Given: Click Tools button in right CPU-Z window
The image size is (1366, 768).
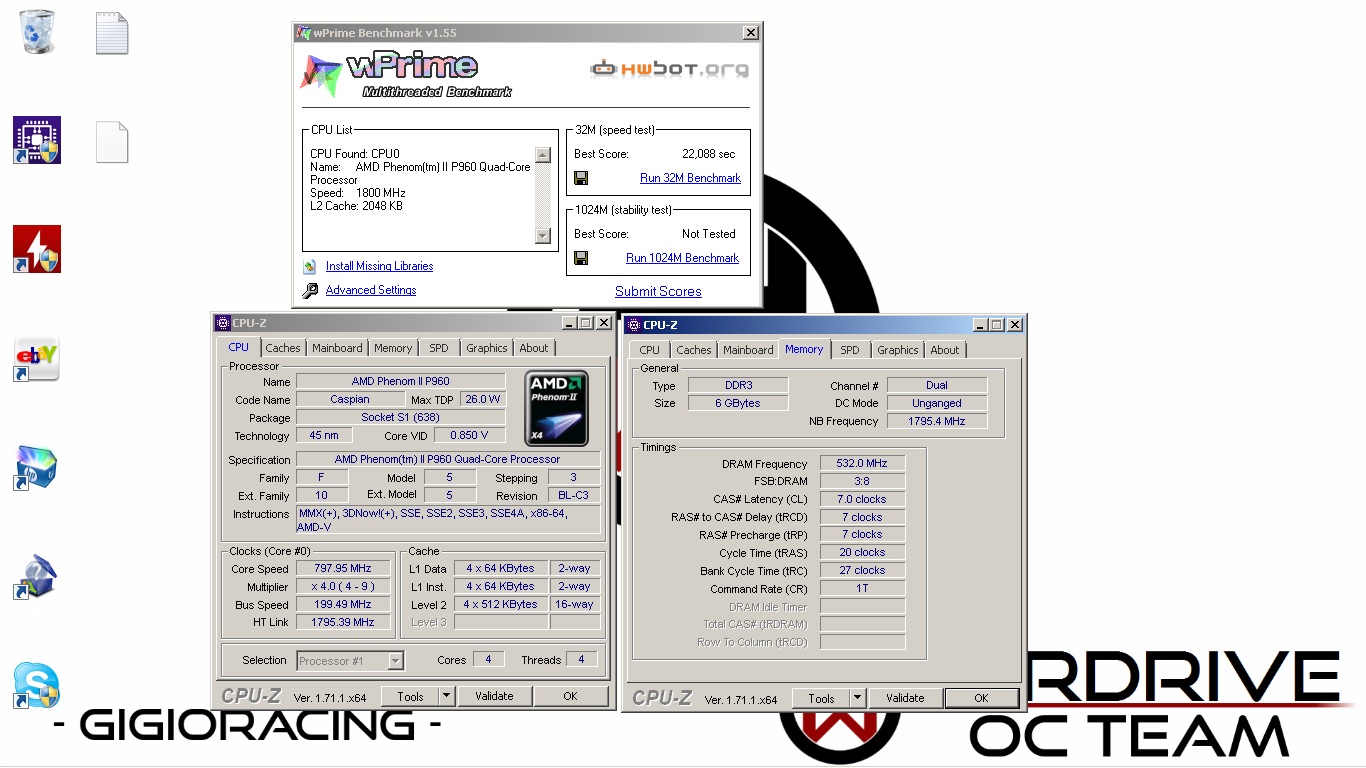Looking at the screenshot, I should tap(821, 698).
